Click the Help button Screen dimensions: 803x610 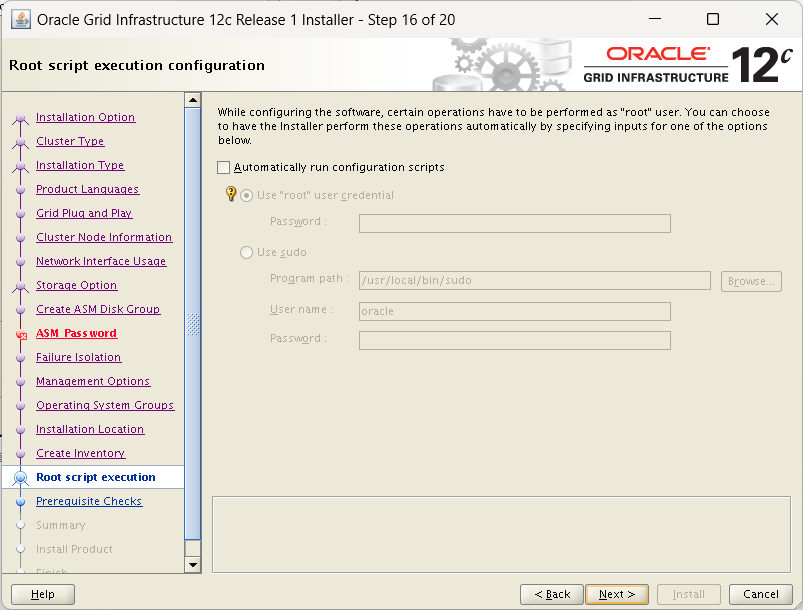click(43, 594)
